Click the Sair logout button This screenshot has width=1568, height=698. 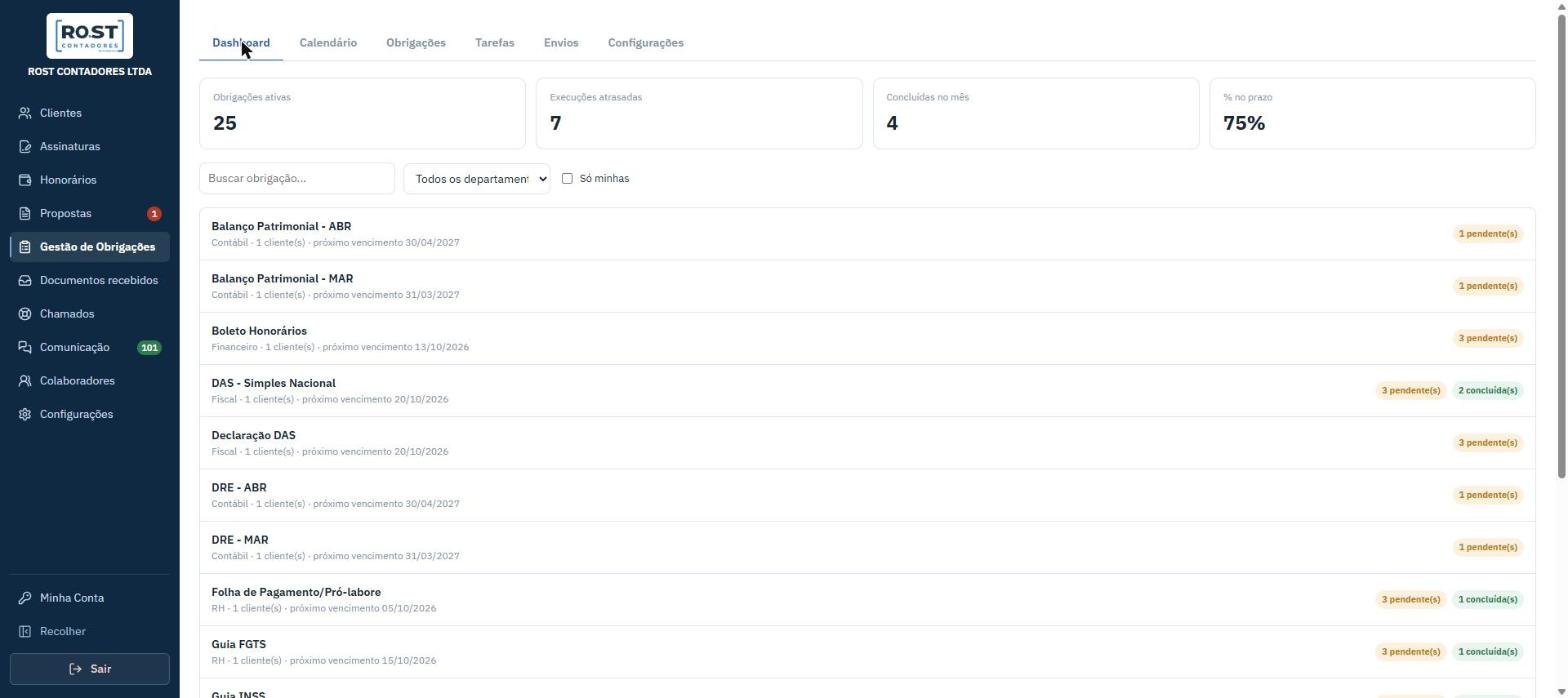[x=90, y=669]
